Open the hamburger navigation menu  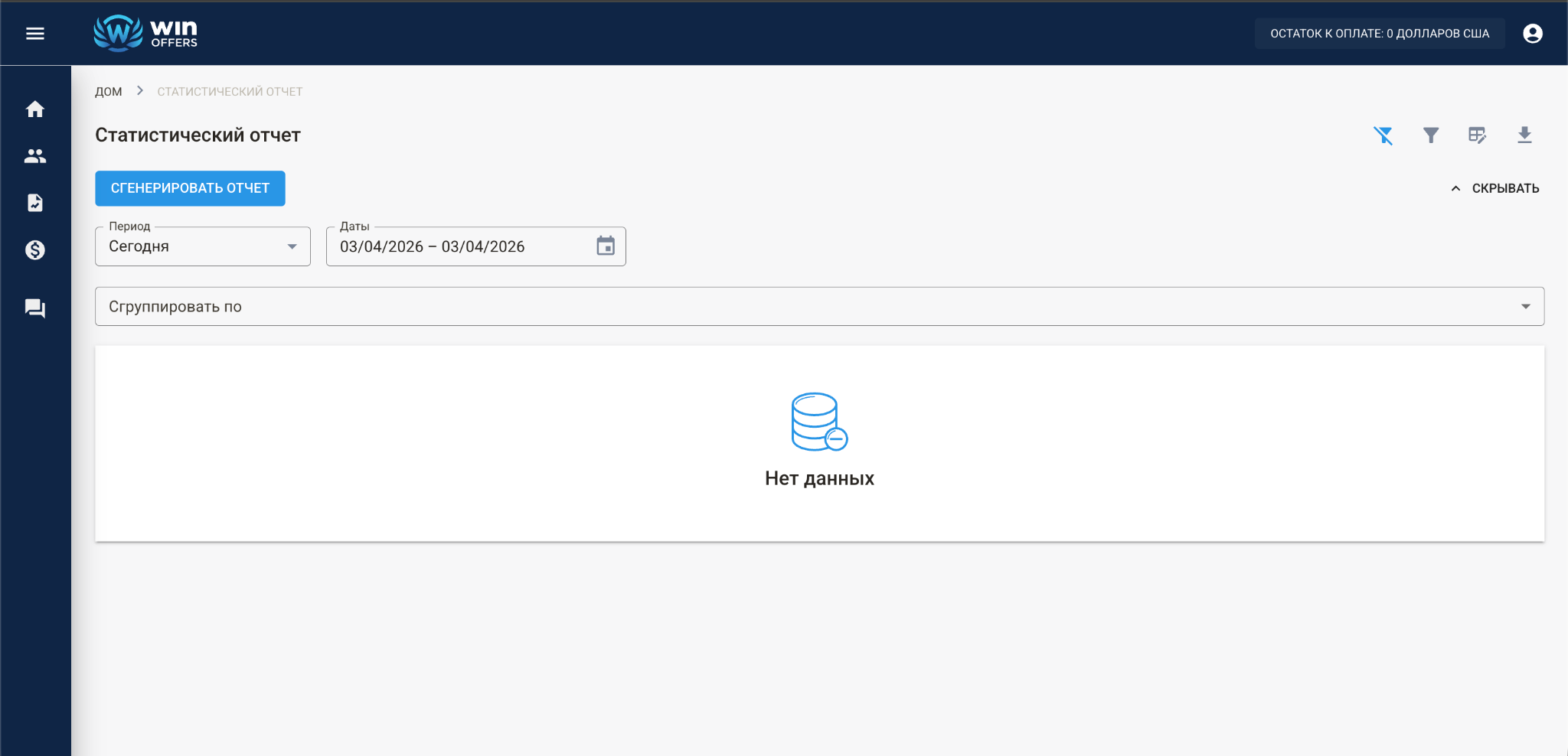click(35, 34)
